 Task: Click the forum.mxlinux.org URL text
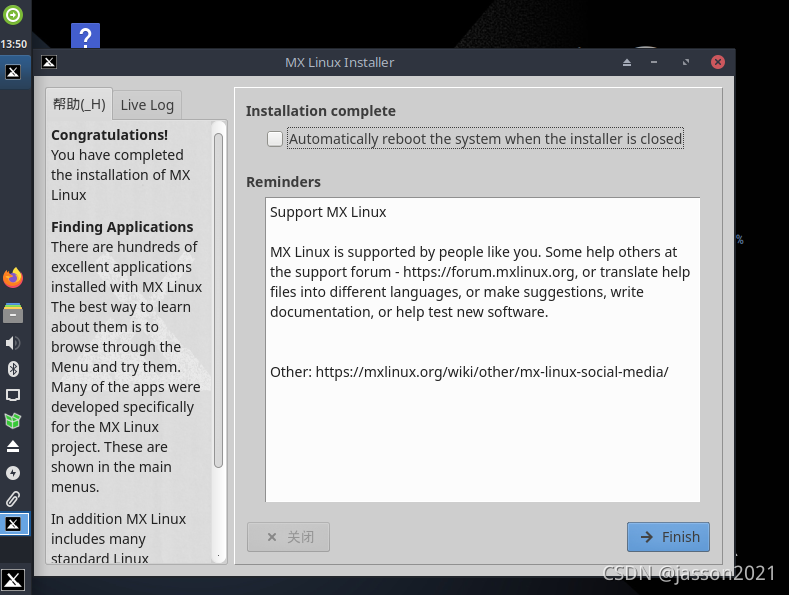489,272
